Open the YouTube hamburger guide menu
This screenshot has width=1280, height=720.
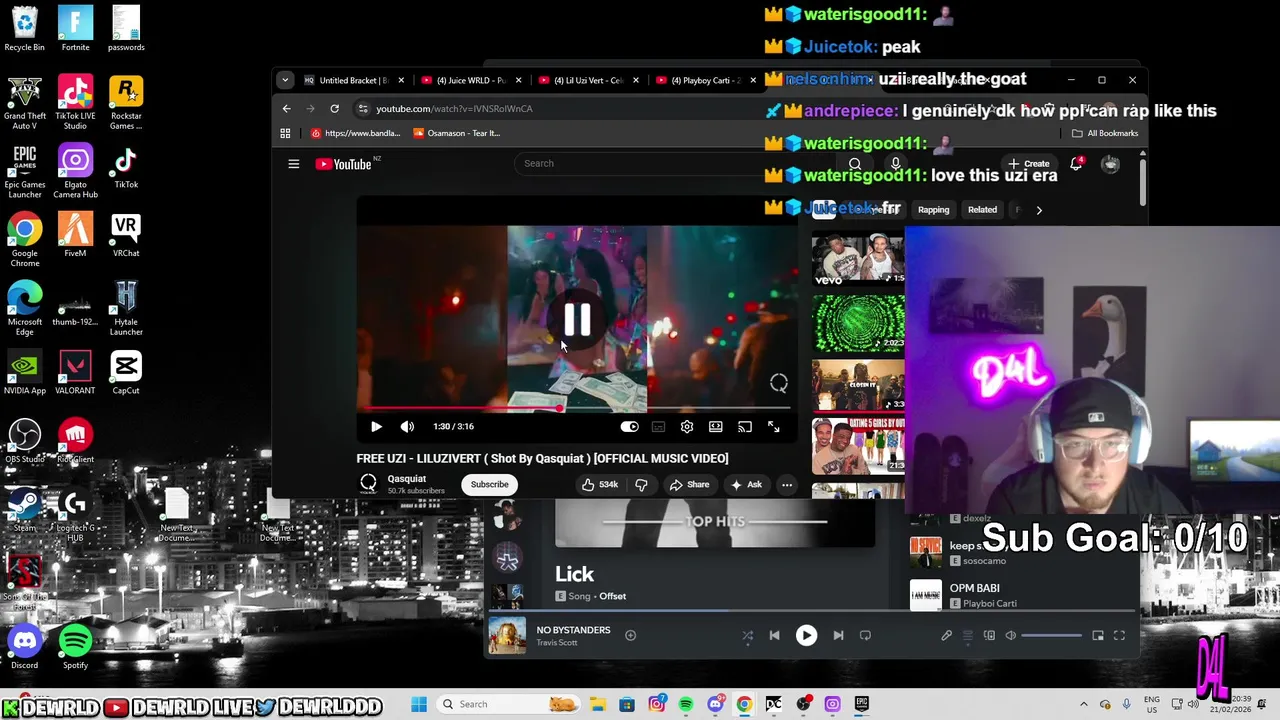tap(294, 164)
